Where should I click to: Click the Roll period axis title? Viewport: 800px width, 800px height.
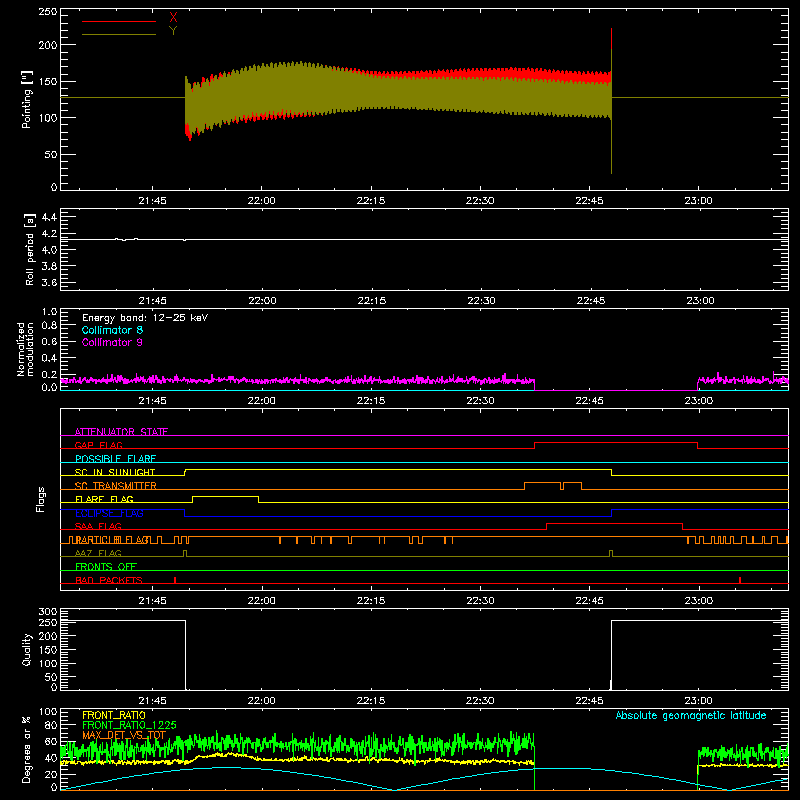click(30, 249)
